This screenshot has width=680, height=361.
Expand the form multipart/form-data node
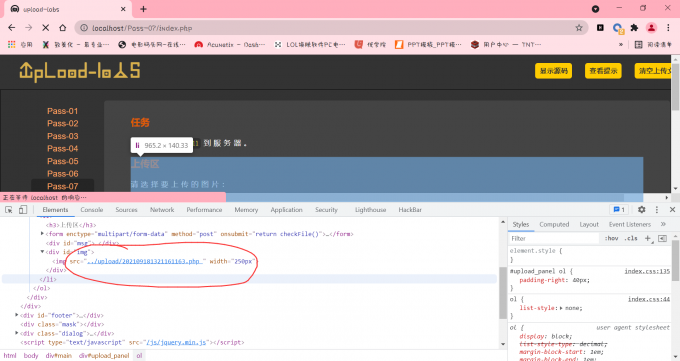point(42,233)
